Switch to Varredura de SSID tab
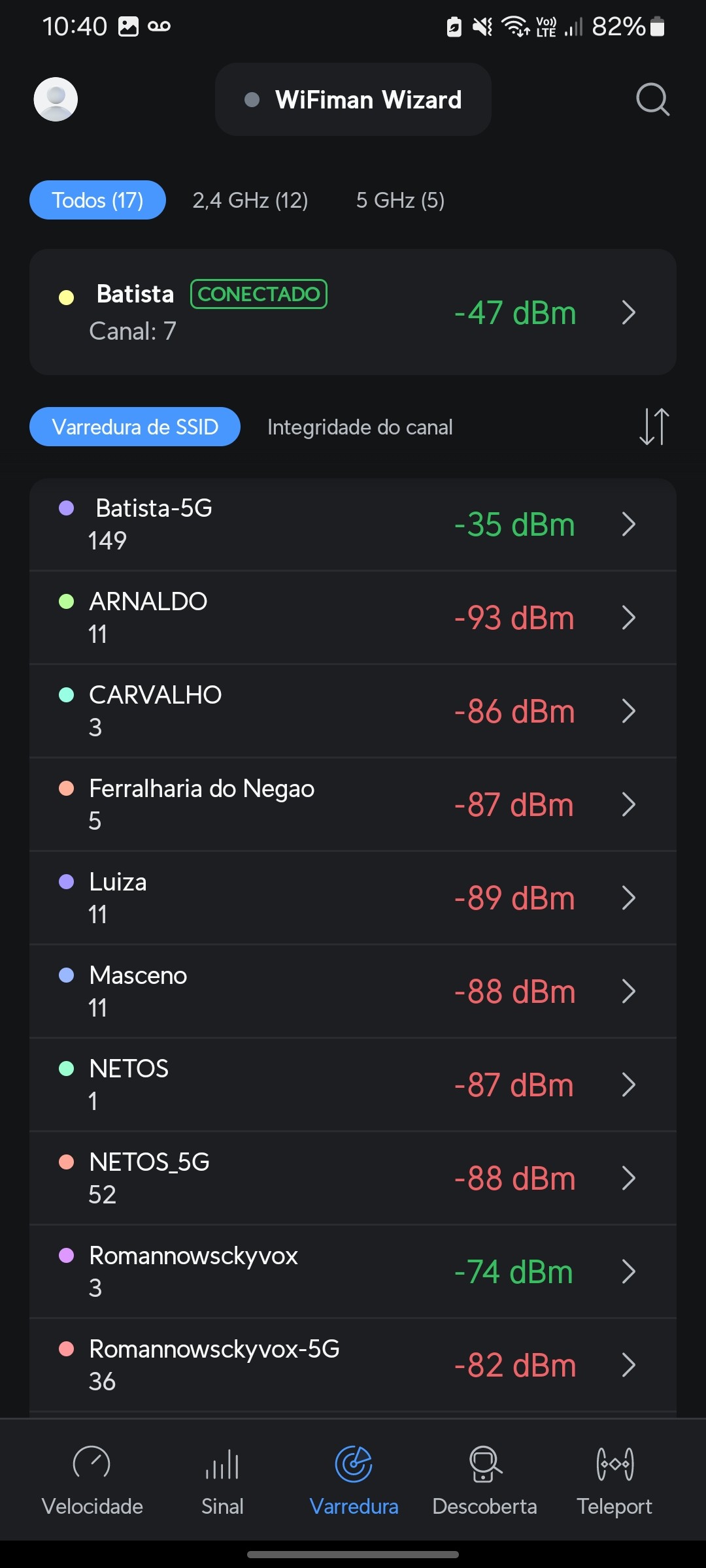This screenshot has height=1568, width=706. 135,427
